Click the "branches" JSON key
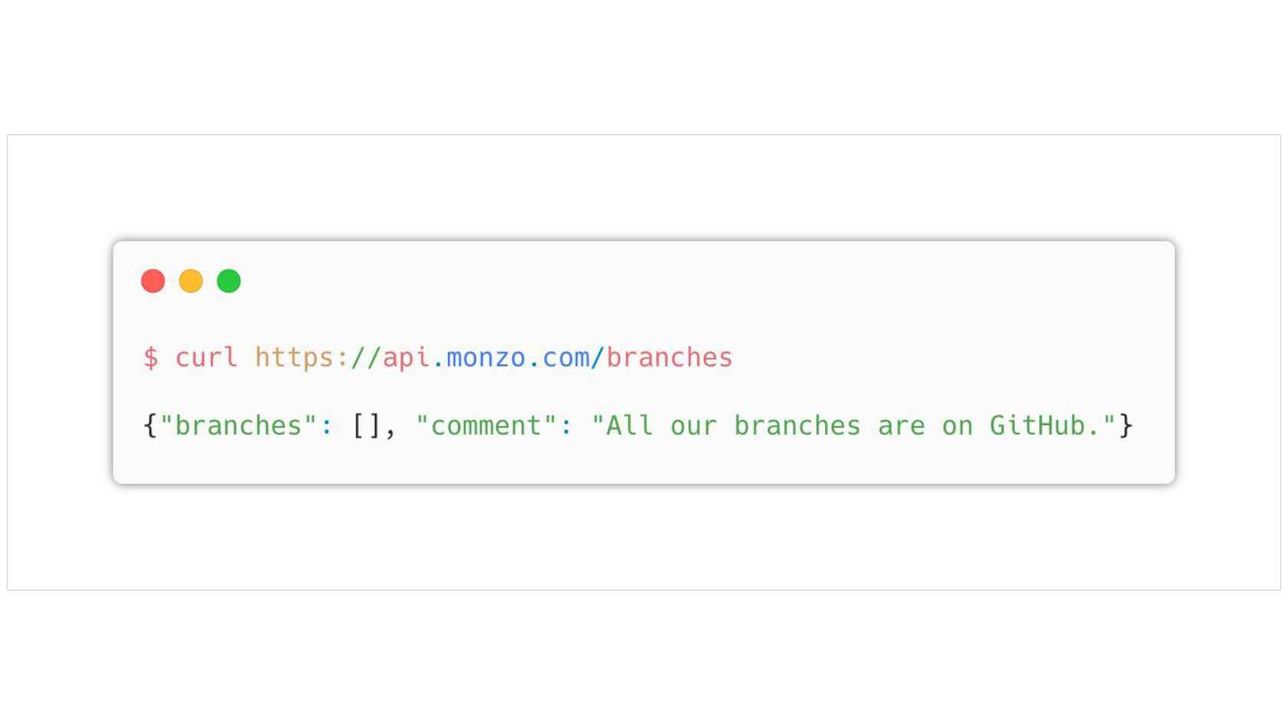This screenshot has width=1288, height=725. (238, 425)
